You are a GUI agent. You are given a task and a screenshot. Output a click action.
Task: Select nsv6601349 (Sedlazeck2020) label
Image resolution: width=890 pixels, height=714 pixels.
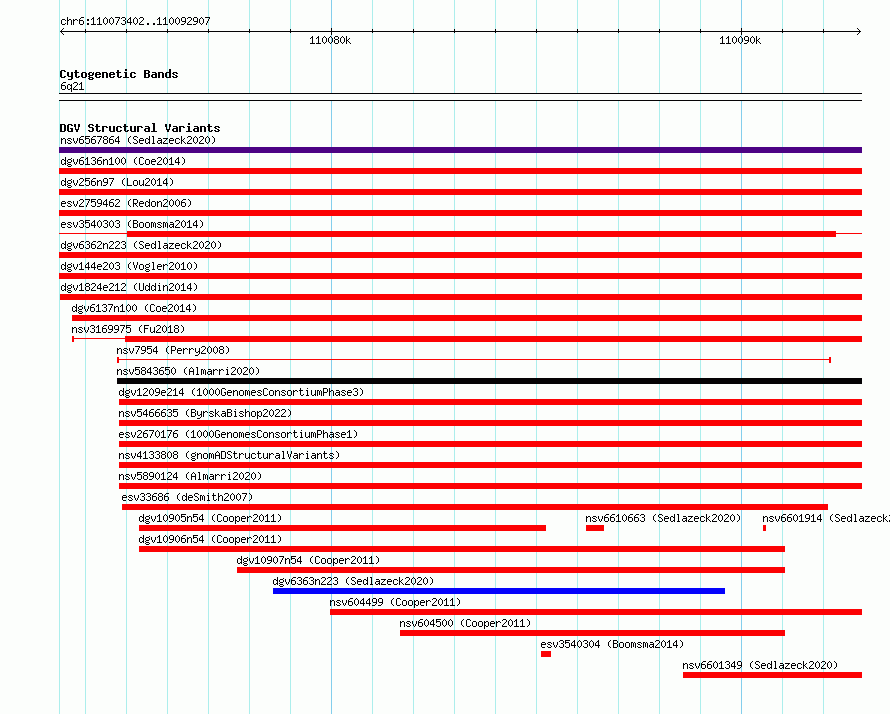(760, 665)
